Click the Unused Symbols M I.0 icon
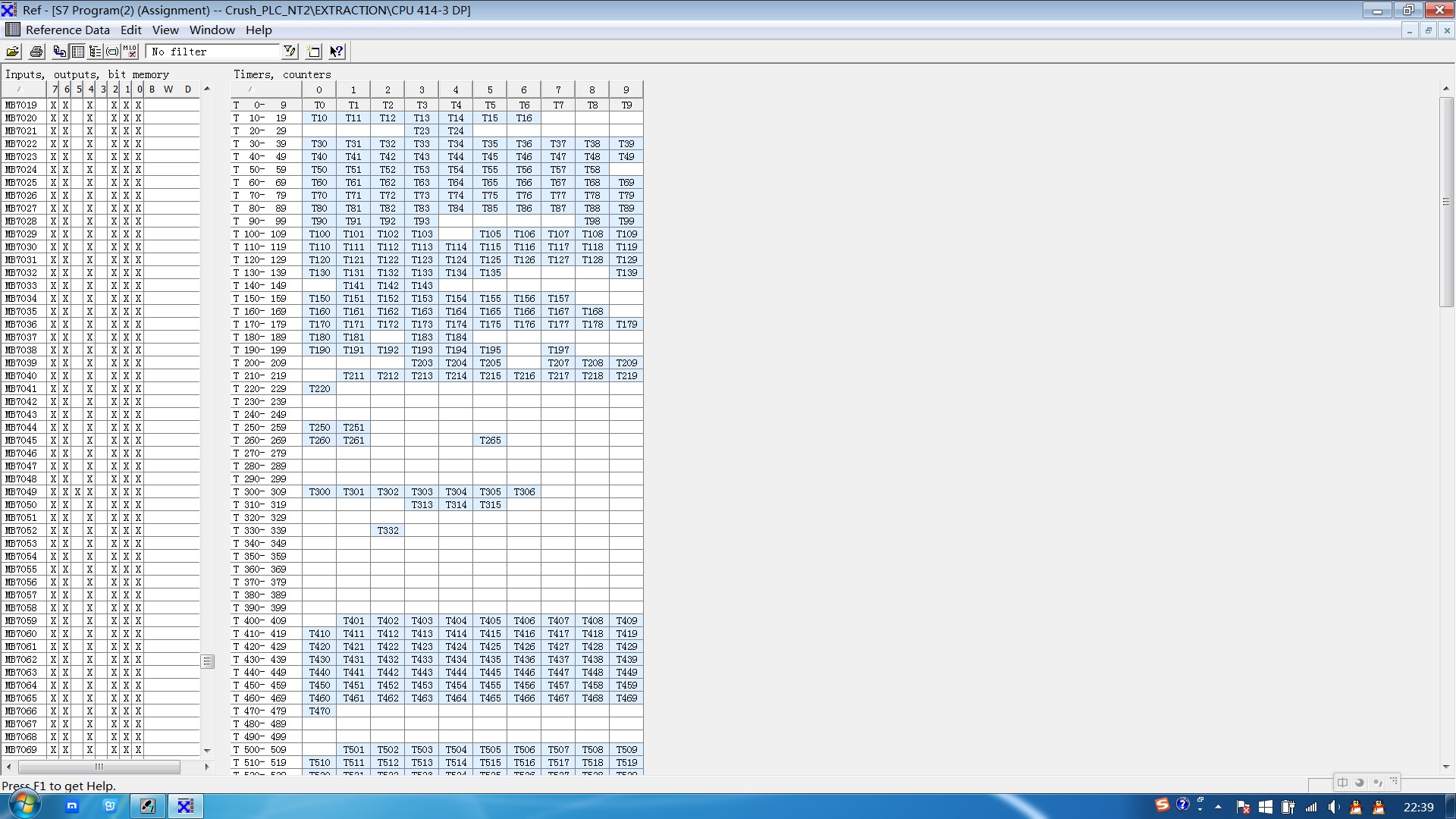Screen dimensions: 1456x819 (x=130, y=52)
